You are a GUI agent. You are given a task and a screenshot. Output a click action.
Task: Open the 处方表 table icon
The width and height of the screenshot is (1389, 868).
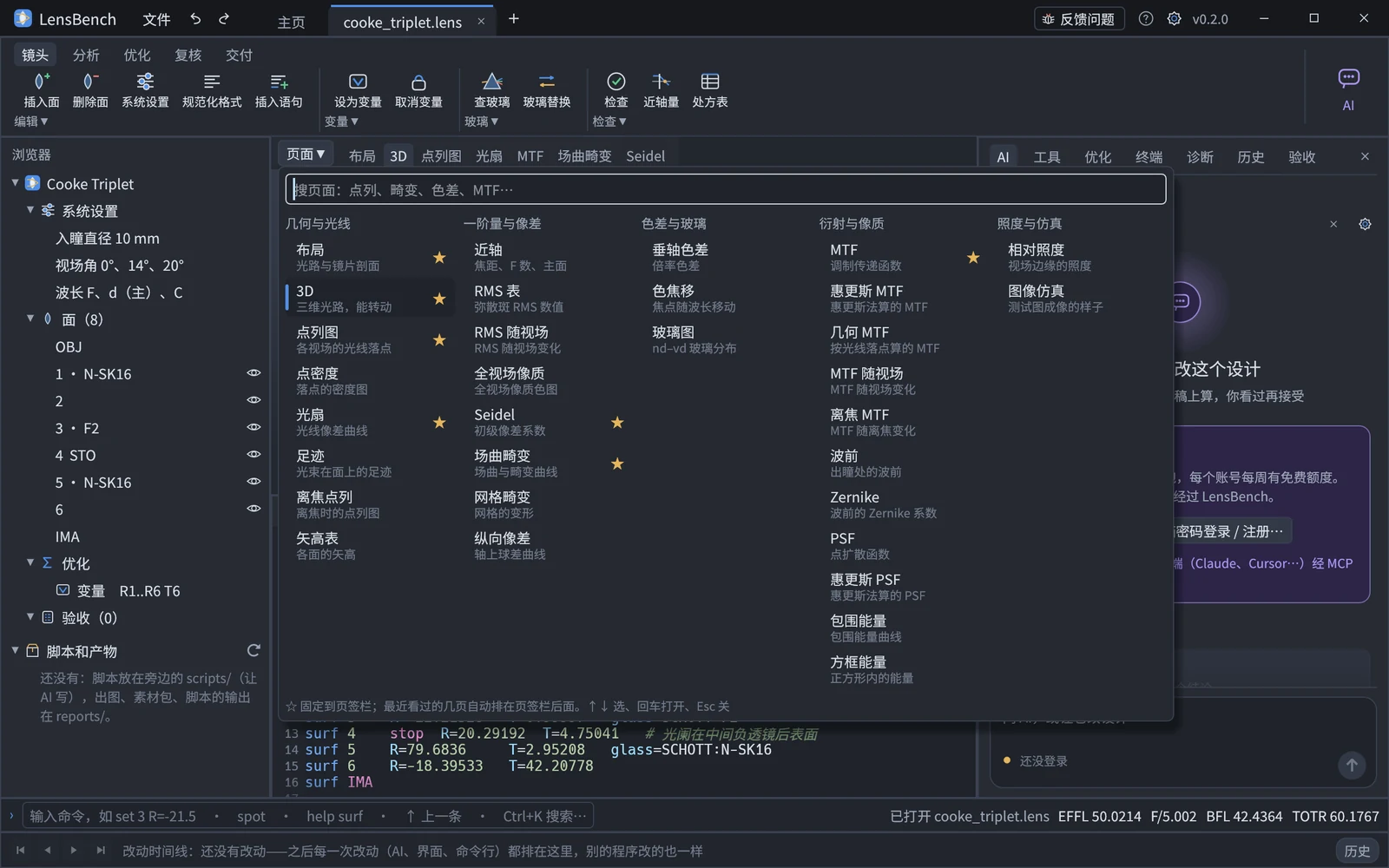pyautogui.click(x=710, y=82)
